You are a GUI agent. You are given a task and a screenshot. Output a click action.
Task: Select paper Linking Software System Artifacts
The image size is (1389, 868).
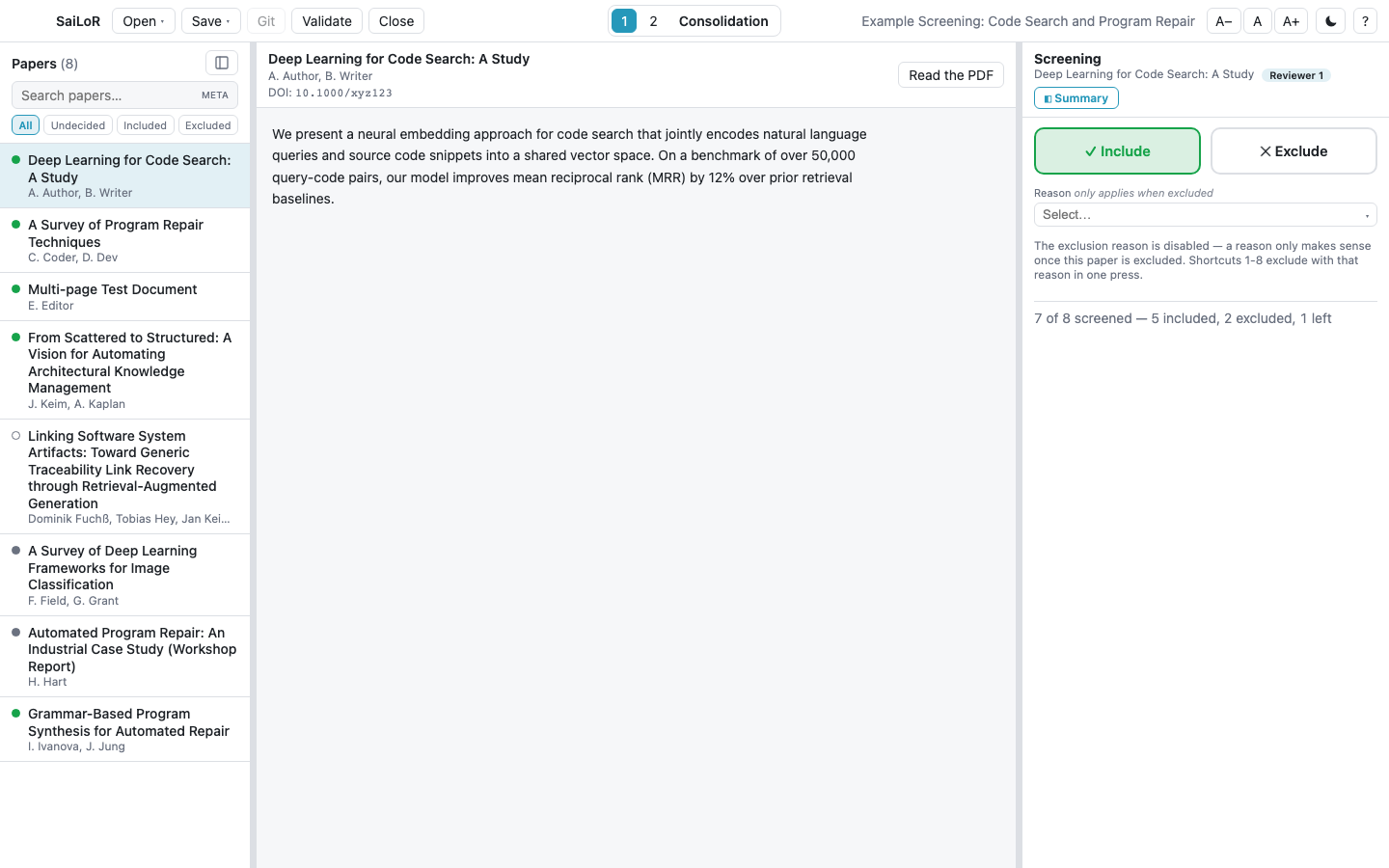pyautogui.click(x=125, y=476)
